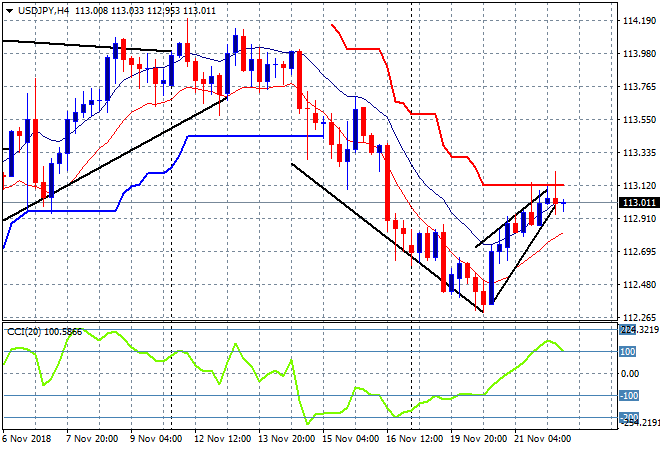
Task: Click the 16 Nov 12:00 time label
Action: [x=414, y=439]
